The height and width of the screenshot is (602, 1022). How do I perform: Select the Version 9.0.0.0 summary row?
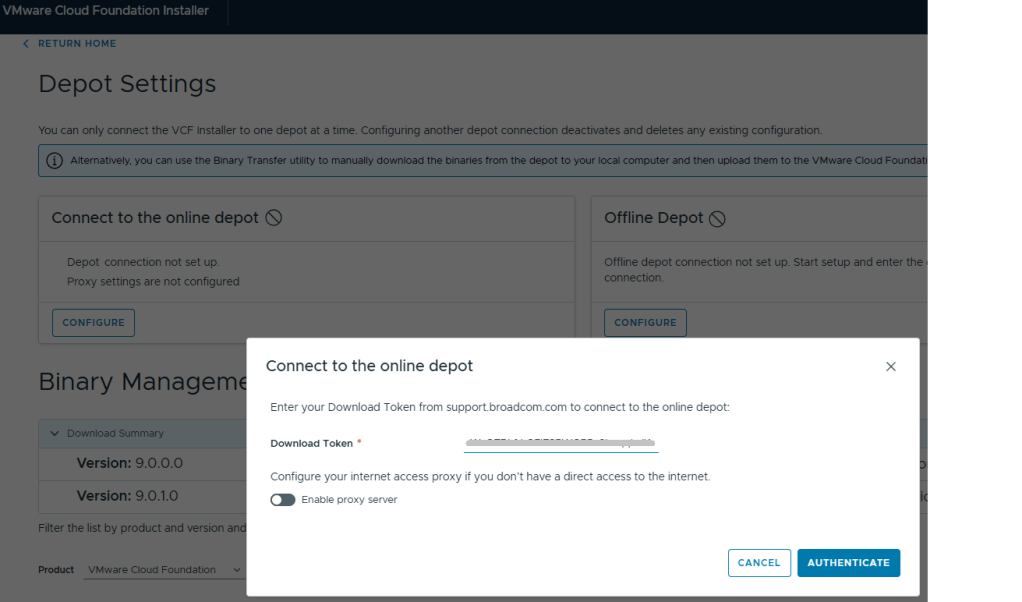point(130,464)
